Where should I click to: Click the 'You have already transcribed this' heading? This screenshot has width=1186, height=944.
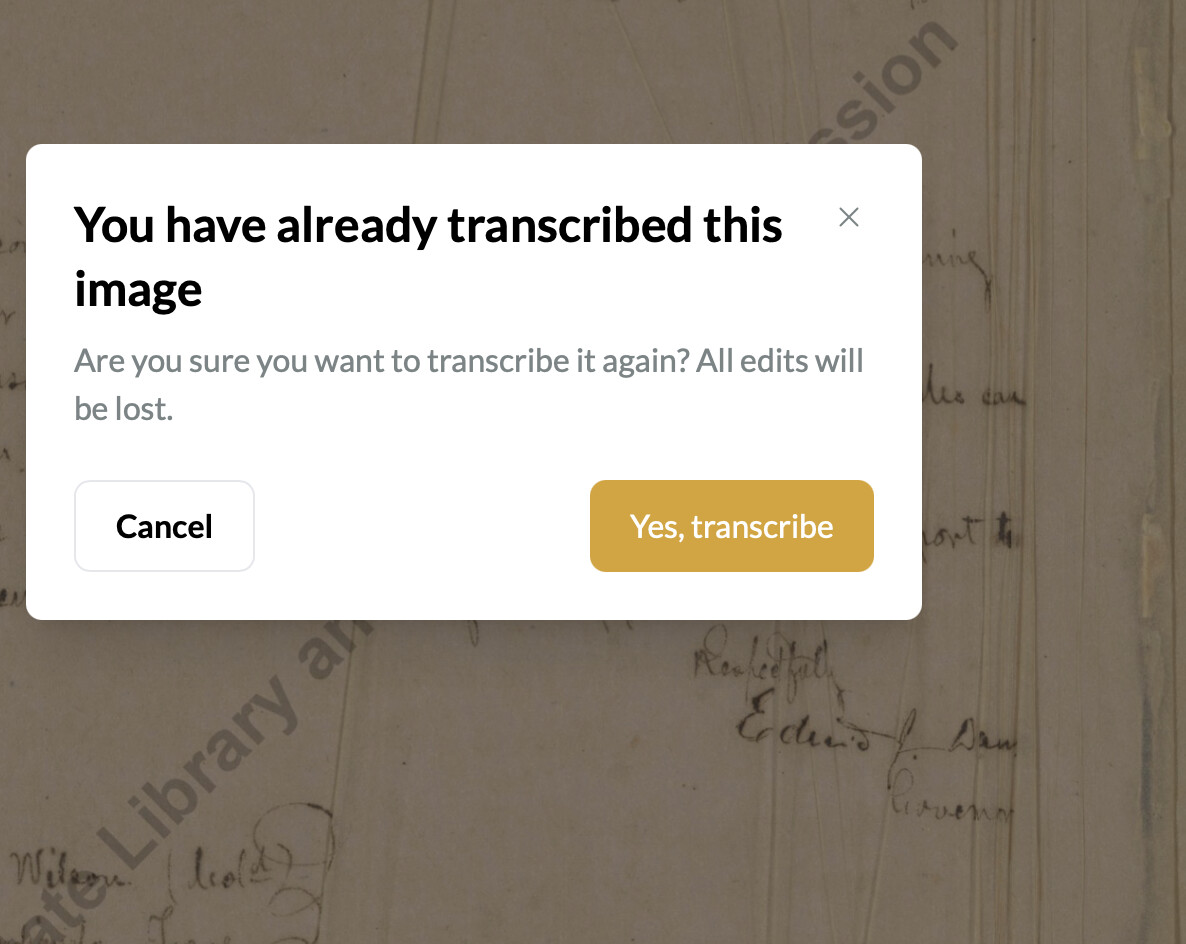click(428, 225)
